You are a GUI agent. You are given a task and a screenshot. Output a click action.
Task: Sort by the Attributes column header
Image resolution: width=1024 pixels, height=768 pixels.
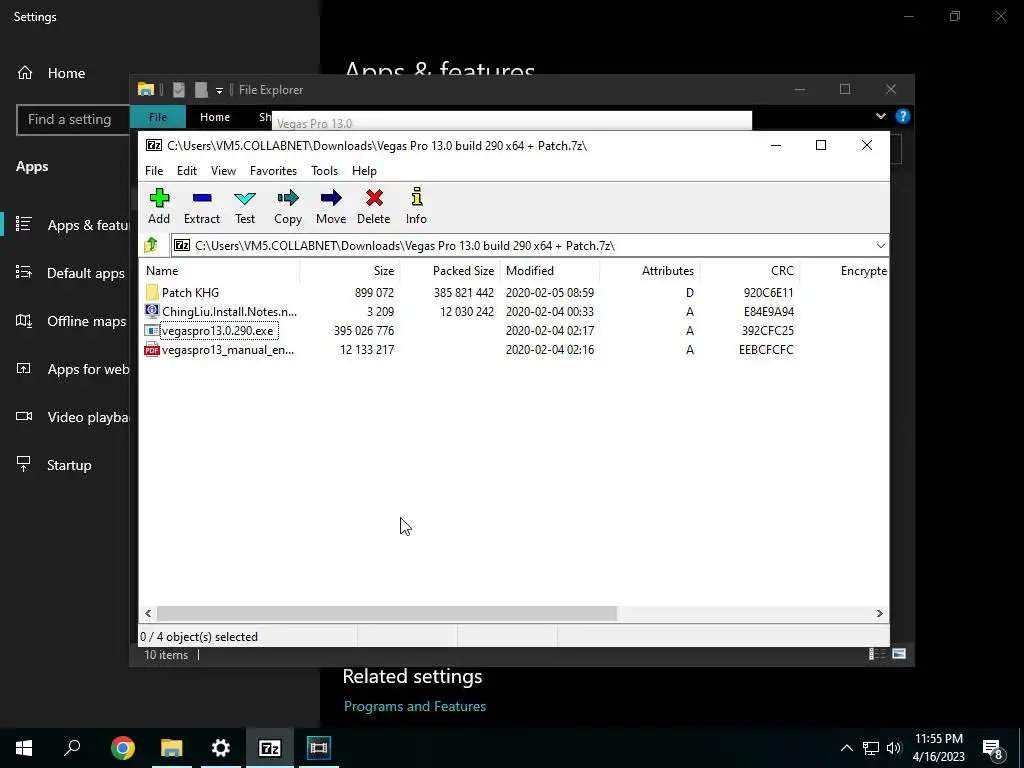point(650,270)
